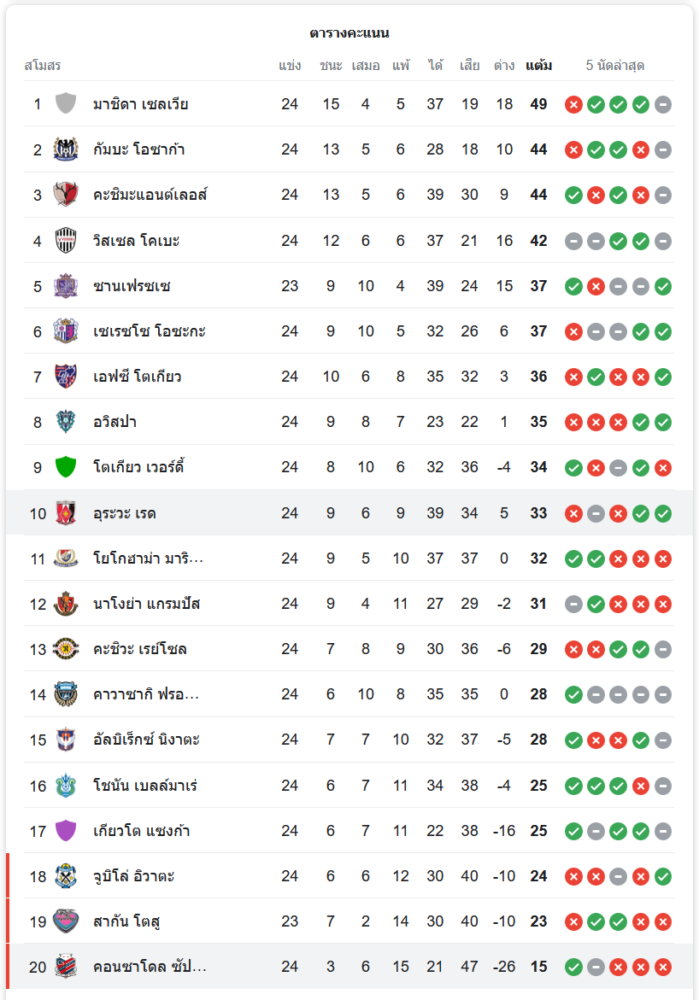
Task: Click the คอนซาโดล ซัป… team row name
Action: (x=149, y=967)
